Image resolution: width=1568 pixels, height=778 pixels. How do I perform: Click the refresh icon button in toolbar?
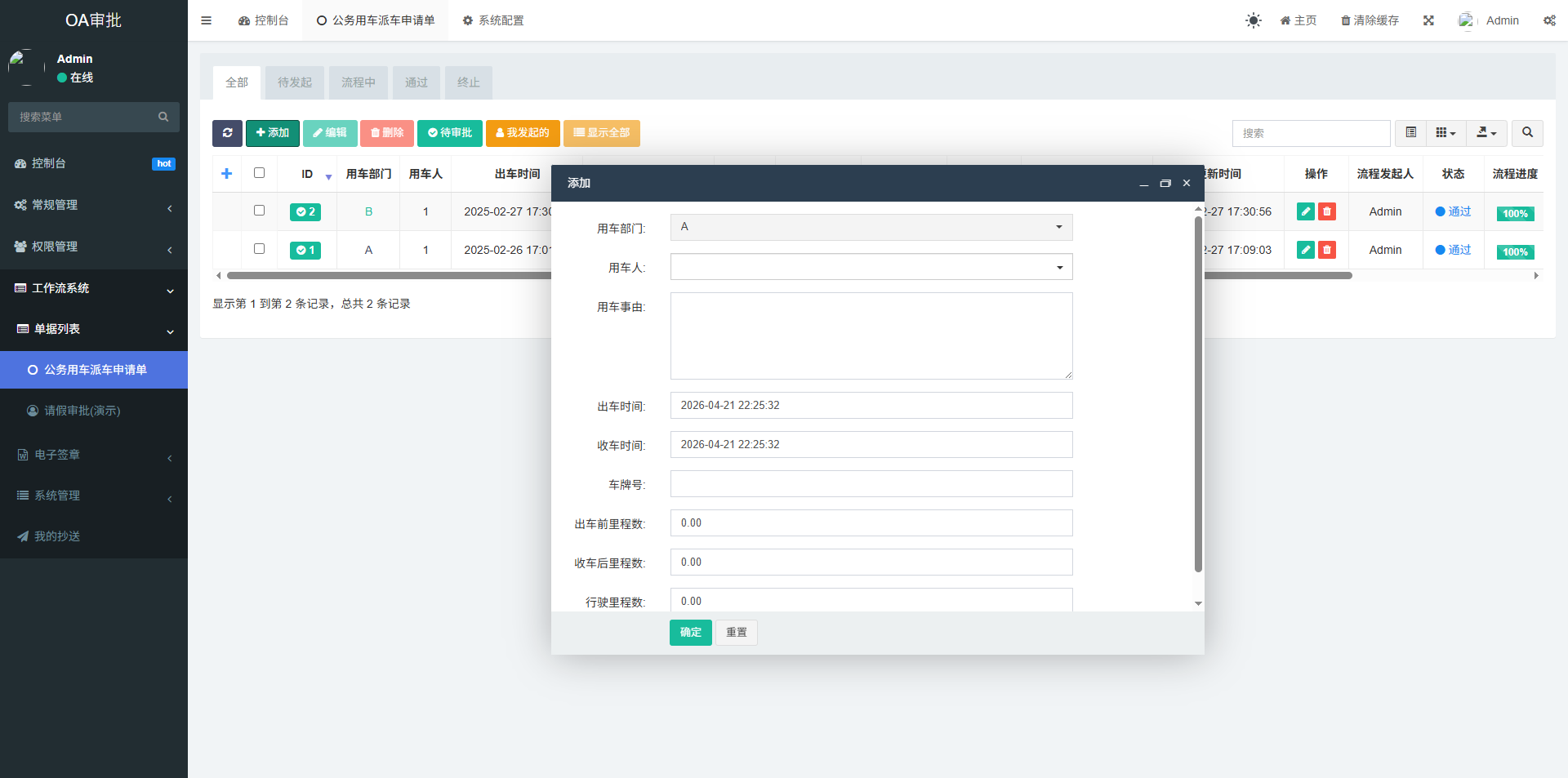(x=227, y=133)
